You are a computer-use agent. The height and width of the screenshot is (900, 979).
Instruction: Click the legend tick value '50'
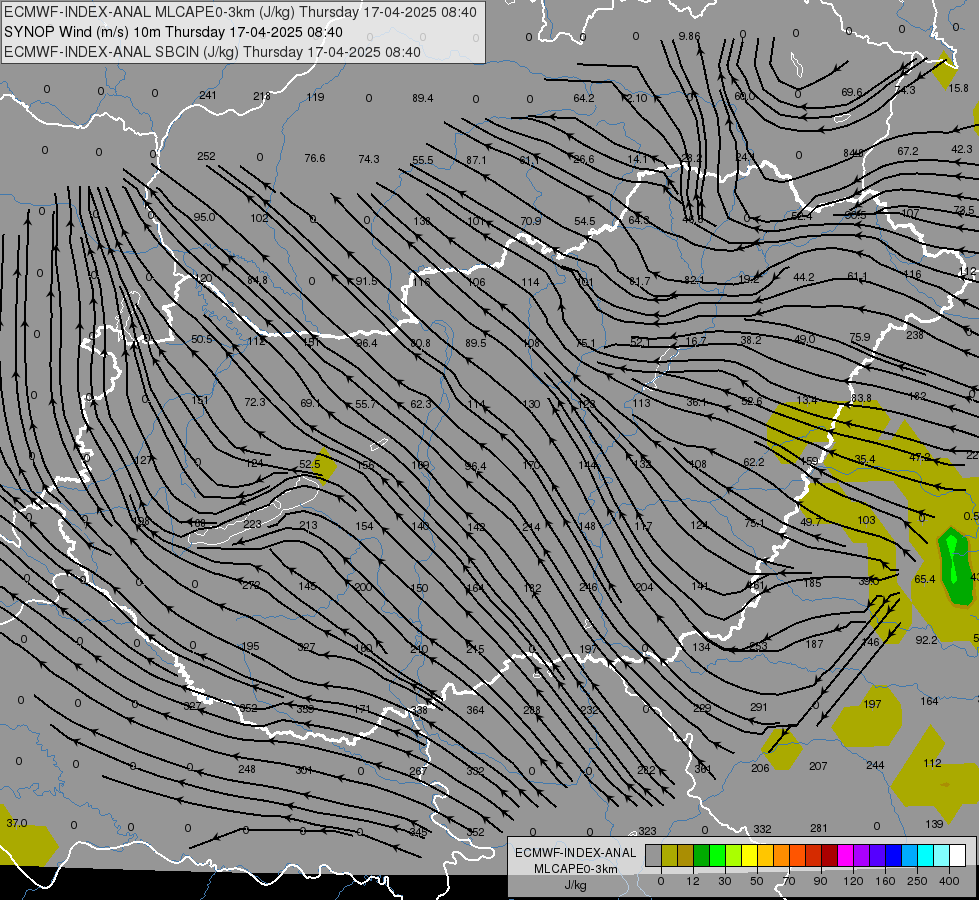[x=756, y=881]
